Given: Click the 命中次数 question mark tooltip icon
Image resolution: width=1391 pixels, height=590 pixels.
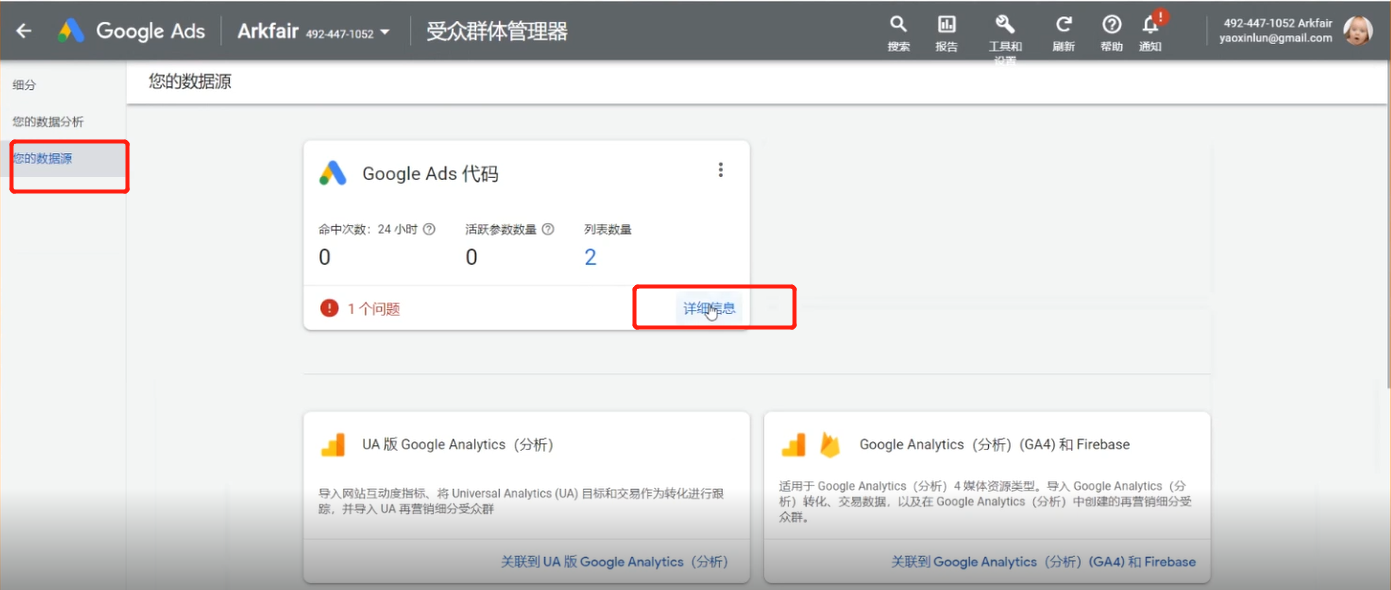Looking at the screenshot, I should pyautogui.click(x=429, y=228).
